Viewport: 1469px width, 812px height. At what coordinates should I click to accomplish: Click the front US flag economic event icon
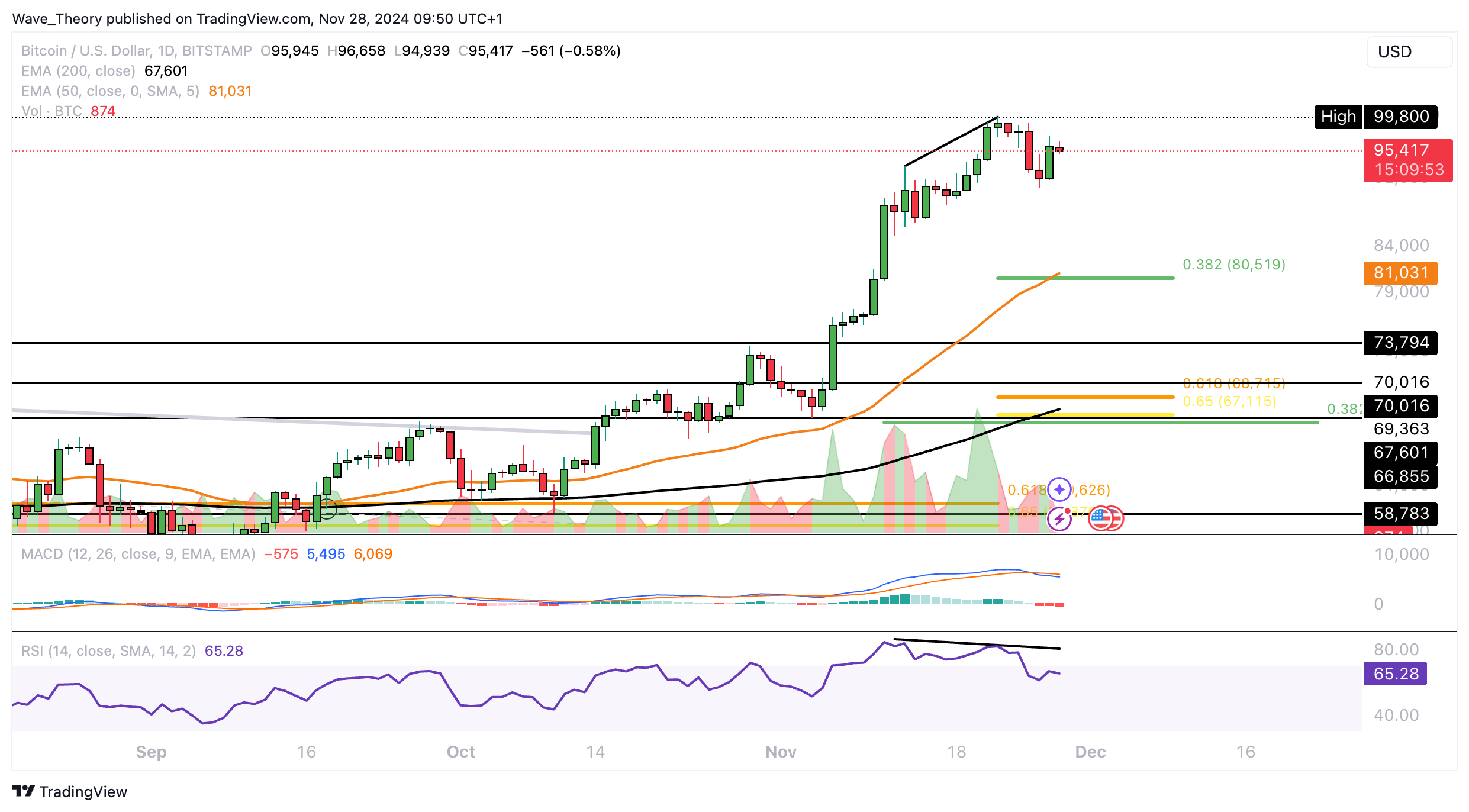[1101, 518]
